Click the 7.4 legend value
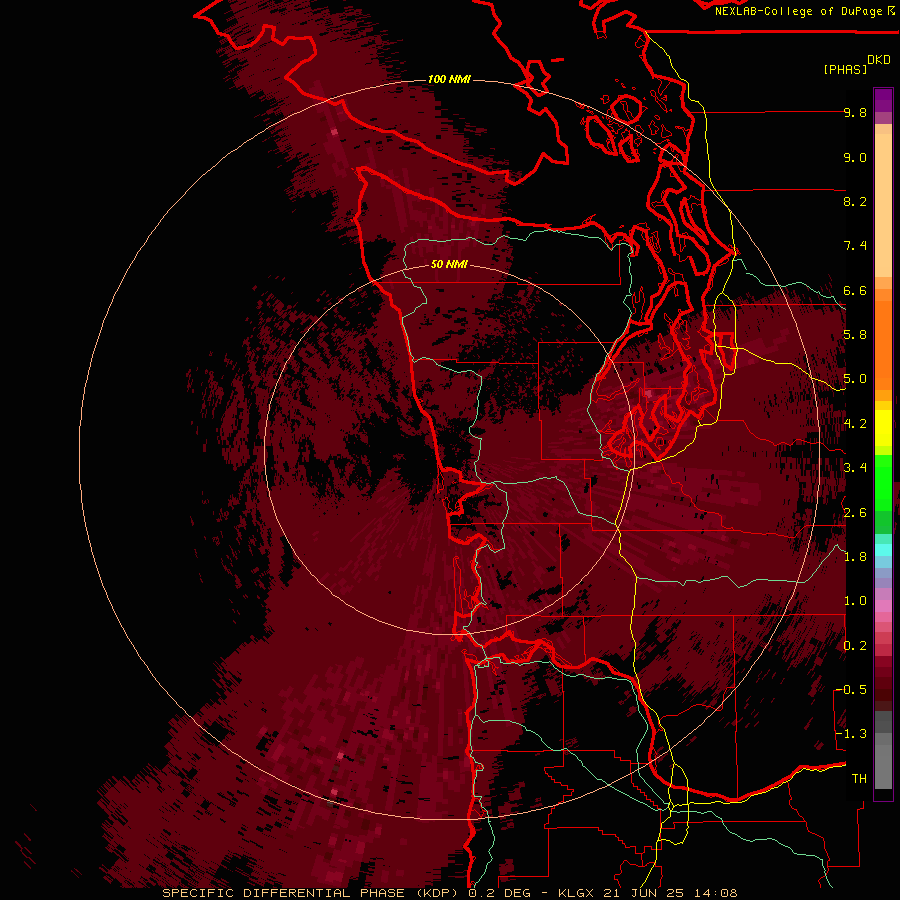This screenshot has width=900, height=900. (x=855, y=246)
